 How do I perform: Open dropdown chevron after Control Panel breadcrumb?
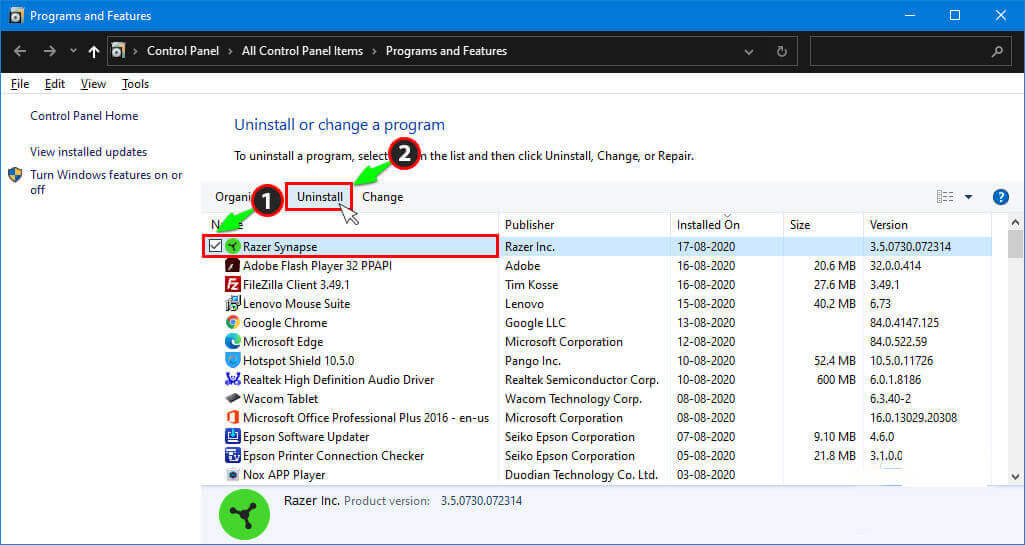(229, 51)
